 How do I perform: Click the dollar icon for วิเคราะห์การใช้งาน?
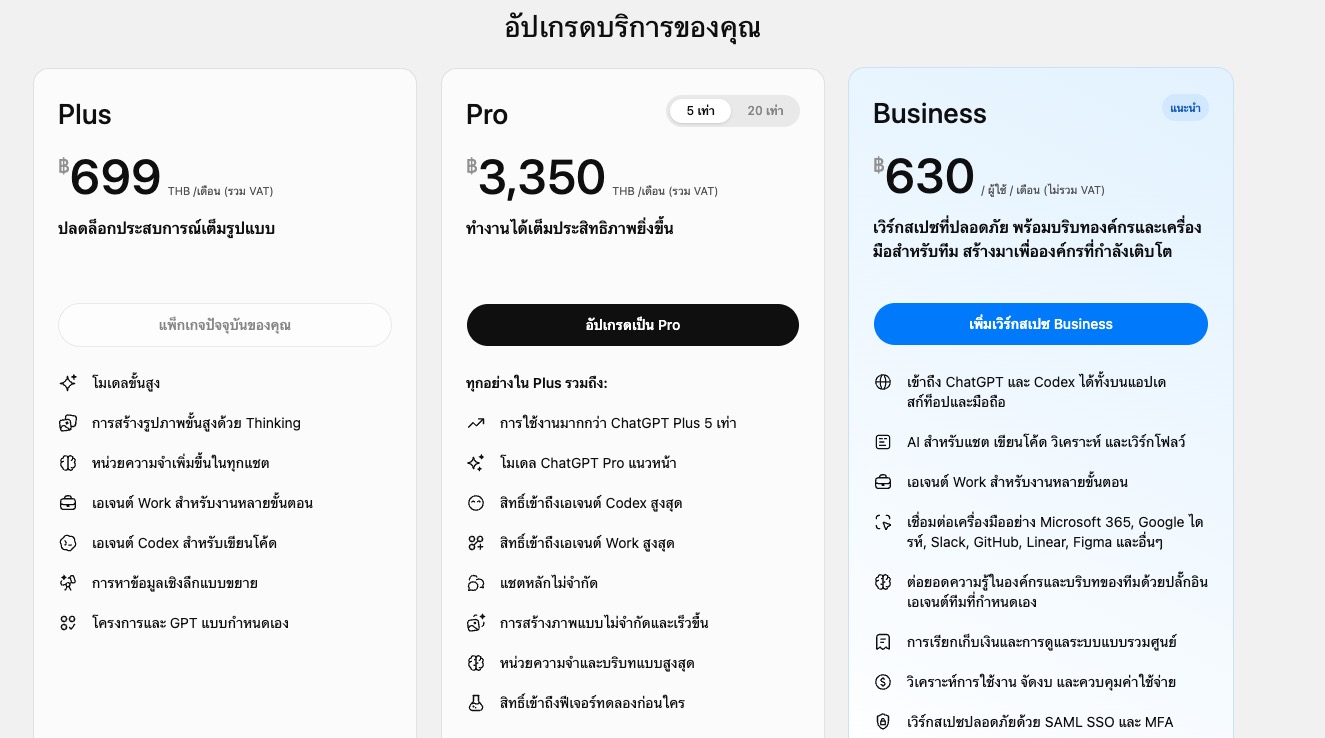pos(883,682)
